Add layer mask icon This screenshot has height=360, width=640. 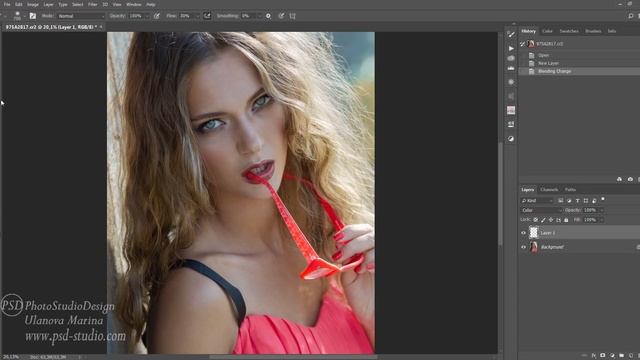(602, 356)
